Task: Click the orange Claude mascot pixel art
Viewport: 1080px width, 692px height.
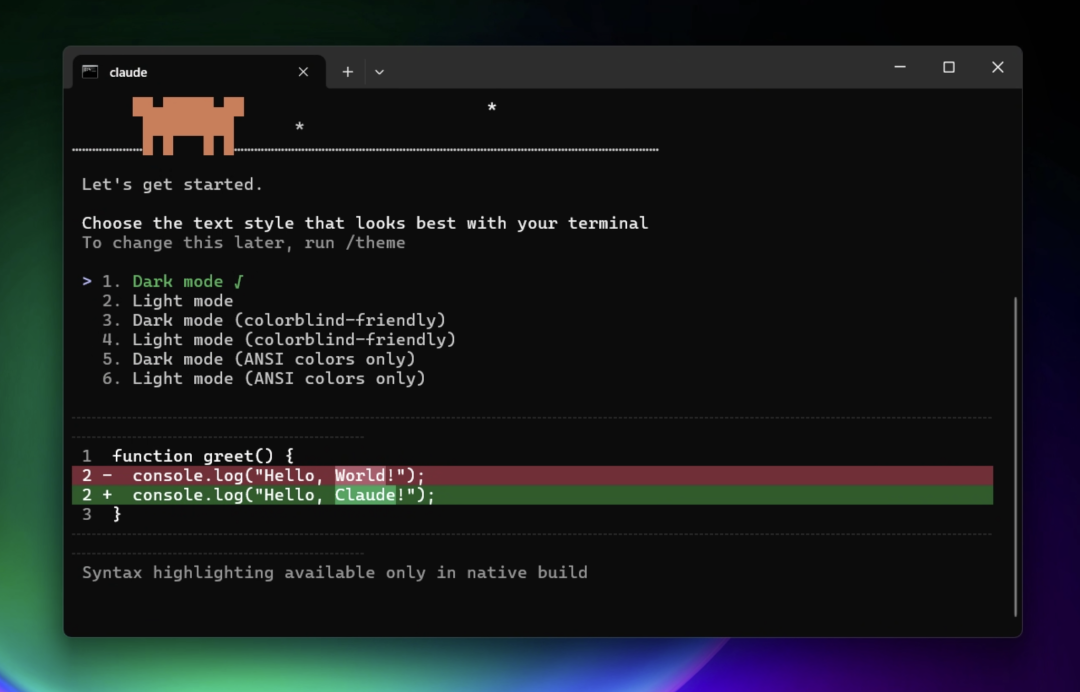Action: (x=188, y=125)
